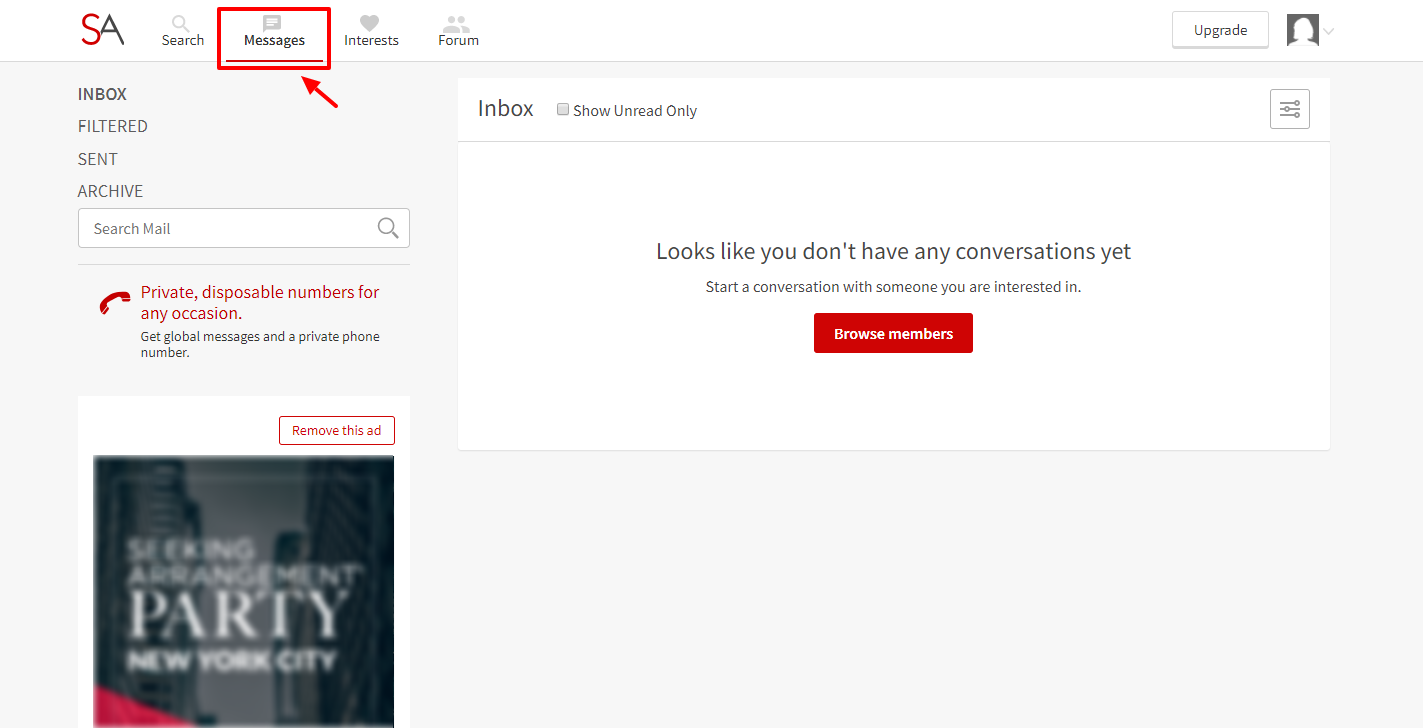
Task: Click the Search Mail magnifier icon
Action: pos(388,228)
